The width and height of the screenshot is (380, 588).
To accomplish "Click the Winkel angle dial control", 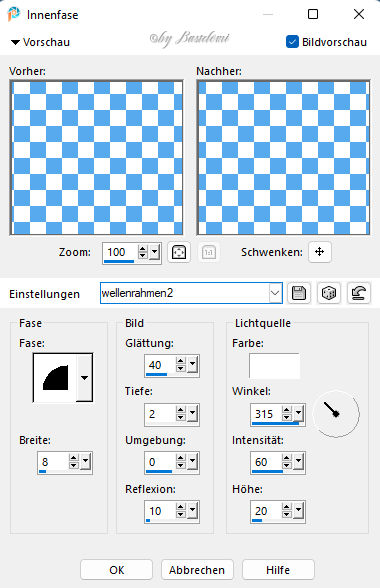I will click(x=336, y=414).
